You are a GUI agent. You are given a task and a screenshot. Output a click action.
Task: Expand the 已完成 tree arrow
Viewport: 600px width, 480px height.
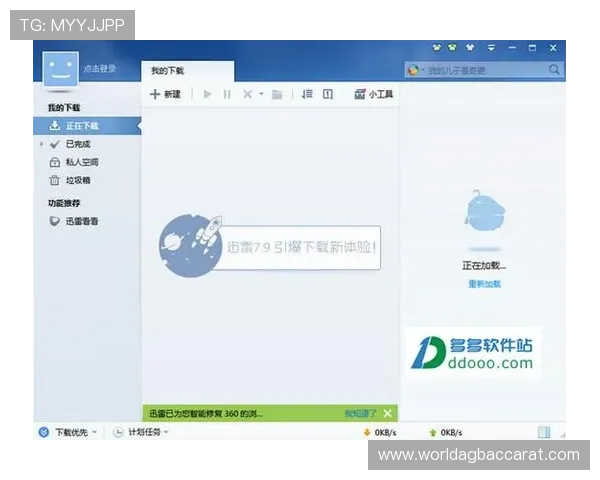42,144
